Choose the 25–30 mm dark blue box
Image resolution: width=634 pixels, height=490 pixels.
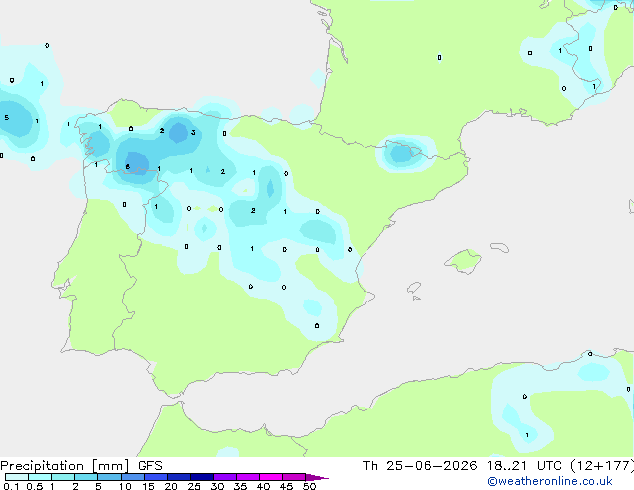[201, 477]
